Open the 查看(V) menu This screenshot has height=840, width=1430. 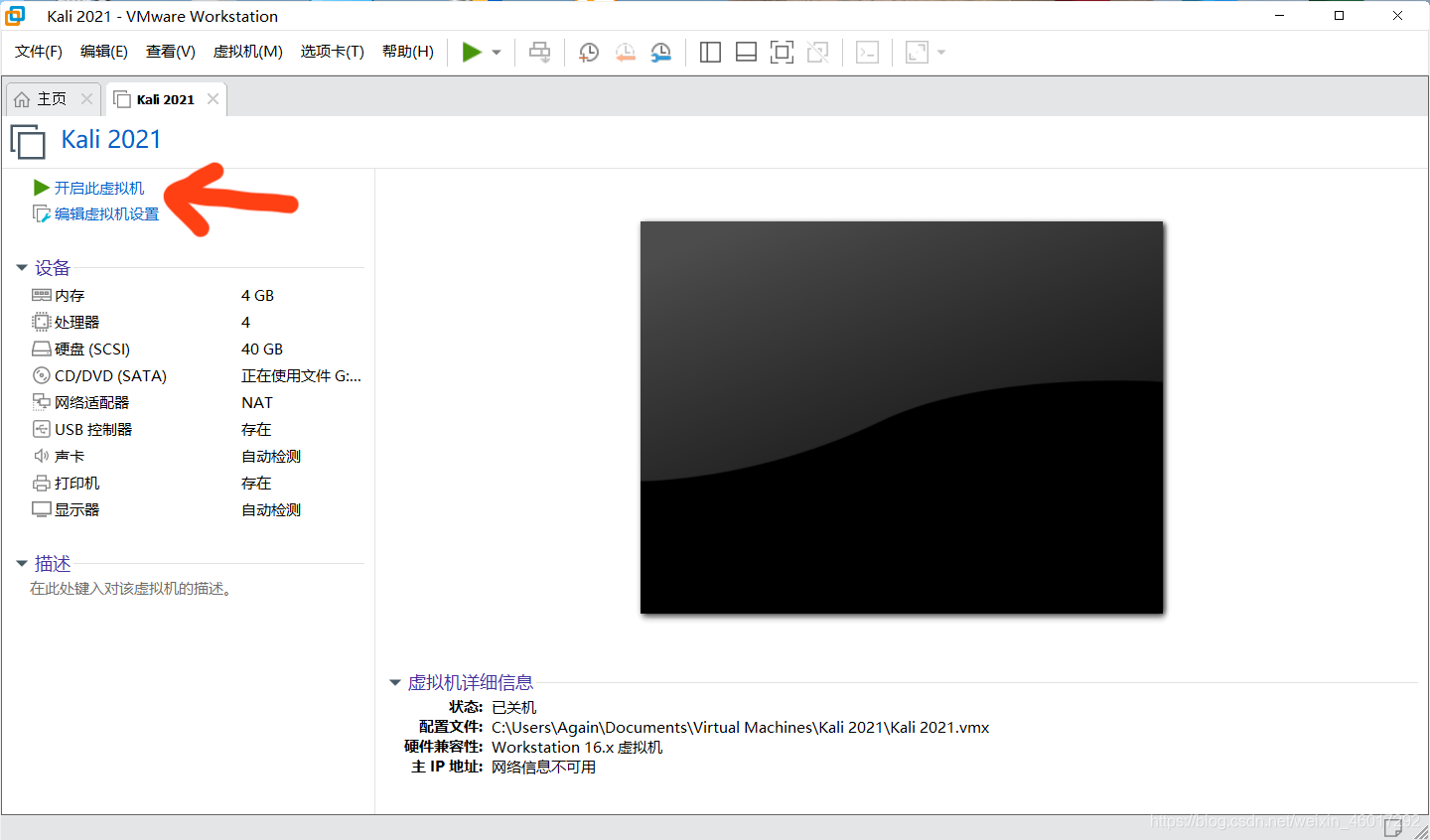pyautogui.click(x=171, y=52)
